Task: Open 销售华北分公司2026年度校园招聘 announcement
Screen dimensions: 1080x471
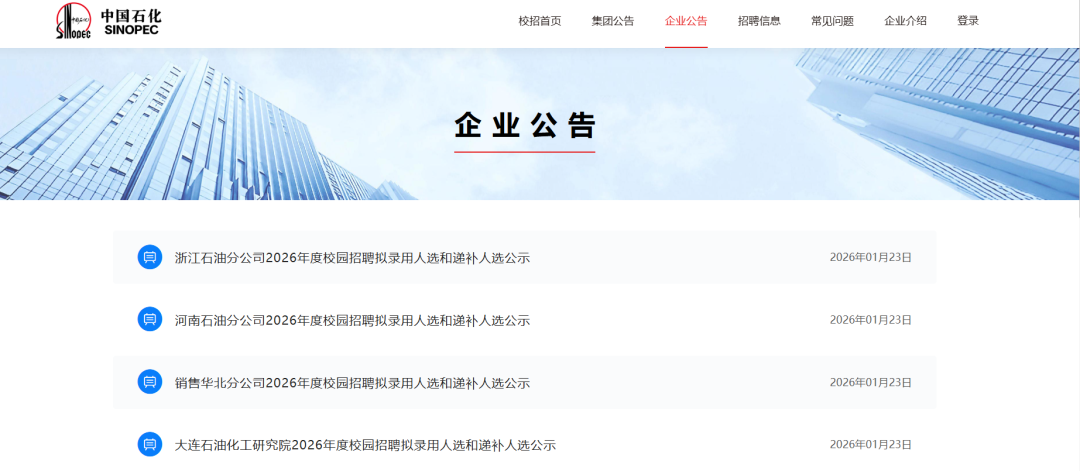Action: coord(352,383)
